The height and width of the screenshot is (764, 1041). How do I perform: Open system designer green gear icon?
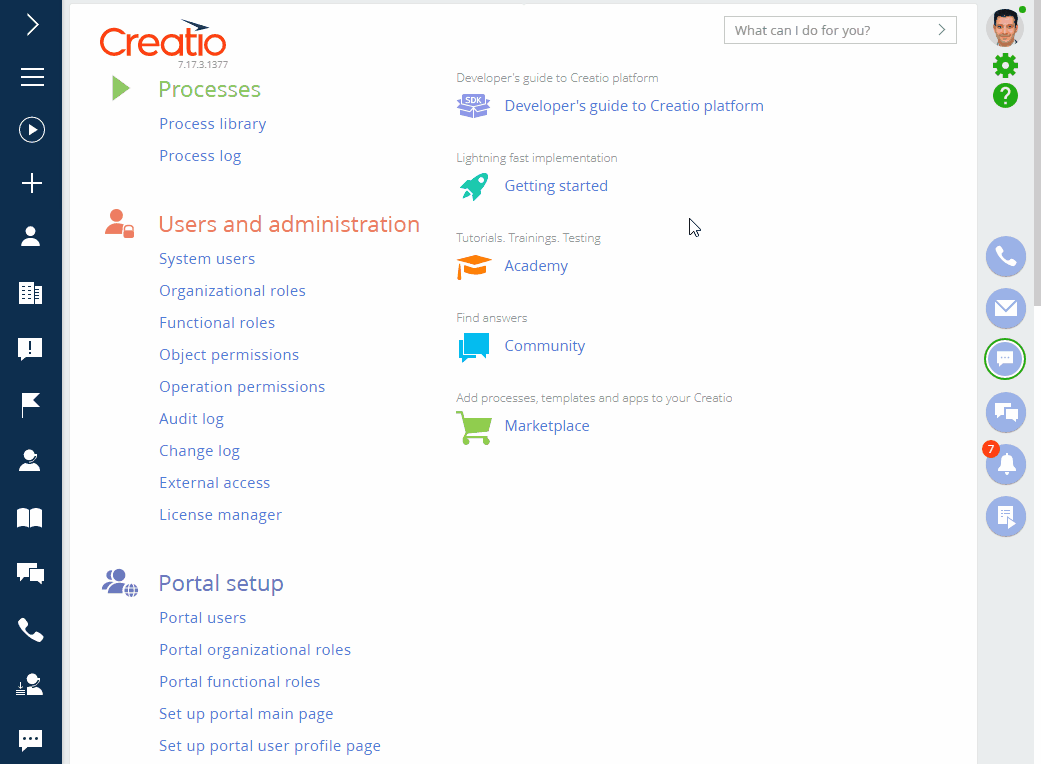(x=1005, y=65)
